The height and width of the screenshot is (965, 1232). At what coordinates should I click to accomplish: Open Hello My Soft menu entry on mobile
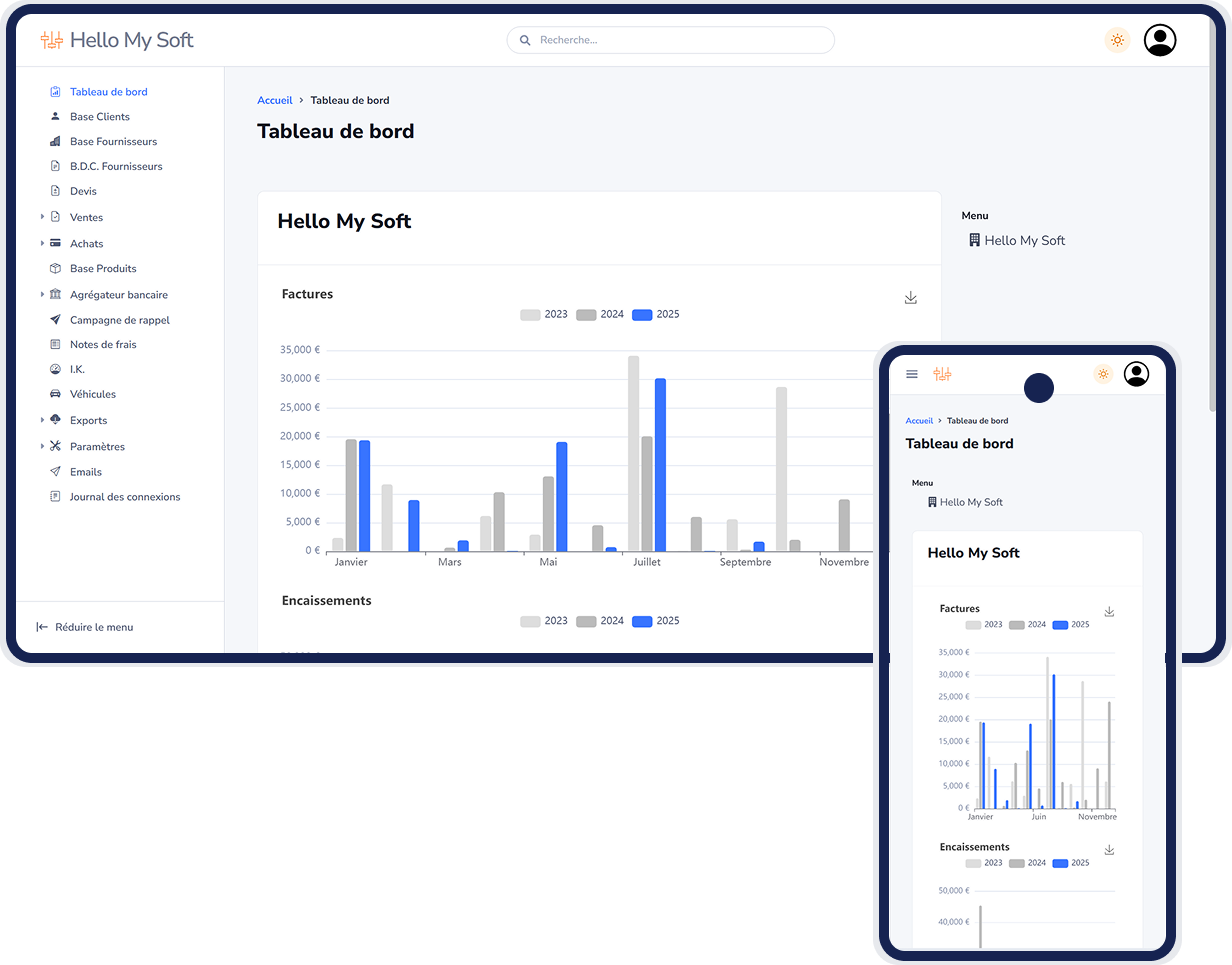click(x=965, y=502)
